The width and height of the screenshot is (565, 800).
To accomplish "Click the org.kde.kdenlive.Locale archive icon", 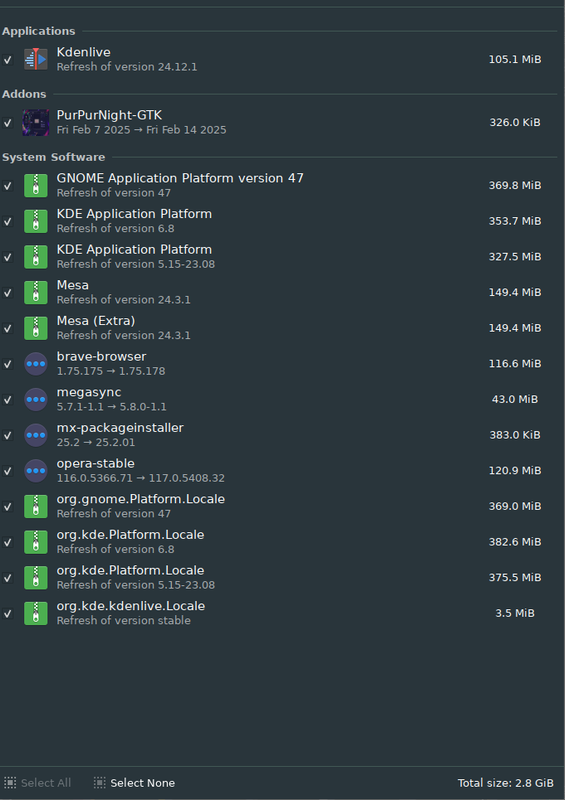I will (x=36, y=613).
